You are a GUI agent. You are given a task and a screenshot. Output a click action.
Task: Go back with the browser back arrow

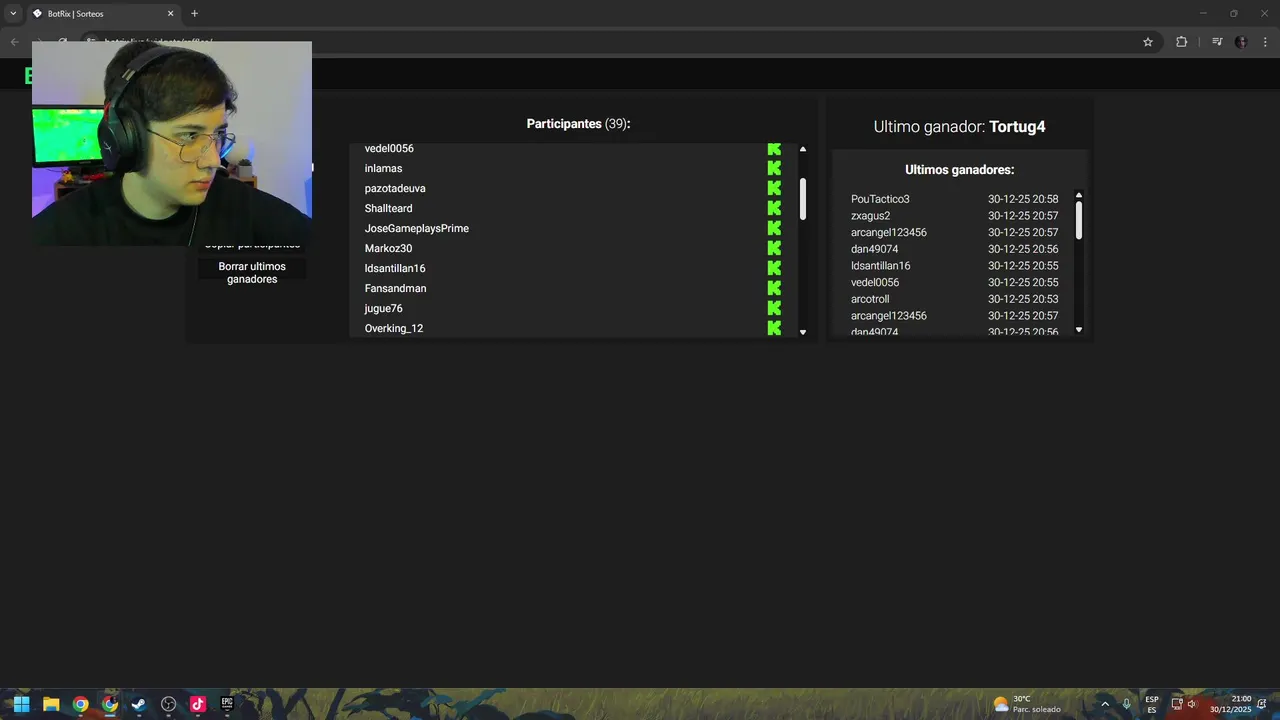coord(14,42)
